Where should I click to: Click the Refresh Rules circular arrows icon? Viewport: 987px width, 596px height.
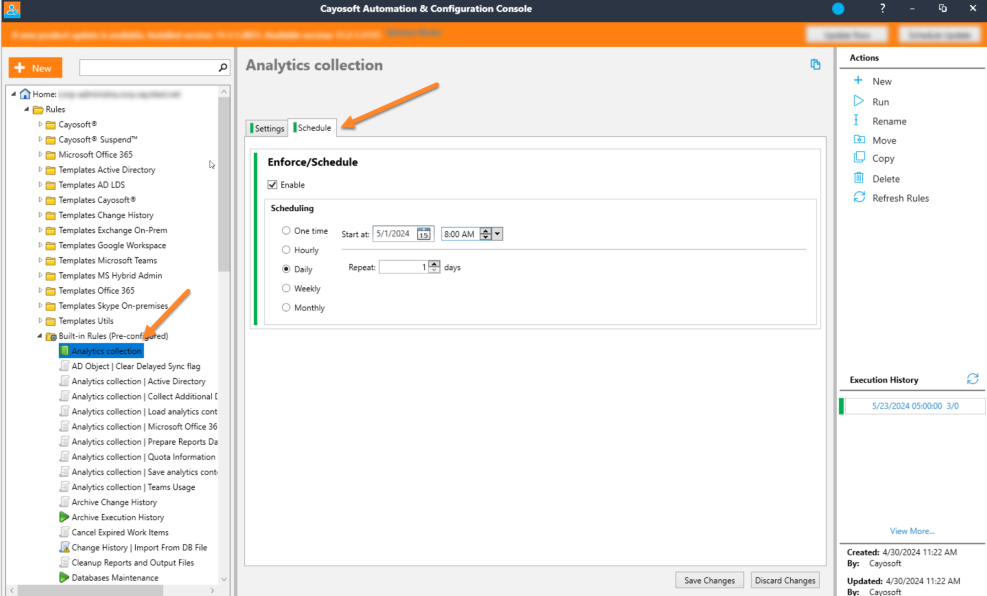[x=859, y=198]
